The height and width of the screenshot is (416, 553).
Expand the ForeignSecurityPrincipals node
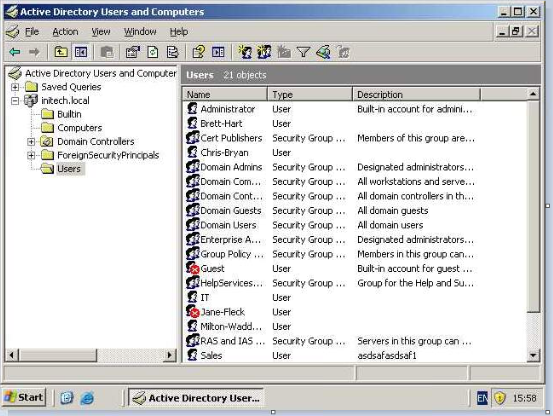[x=31, y=155]
